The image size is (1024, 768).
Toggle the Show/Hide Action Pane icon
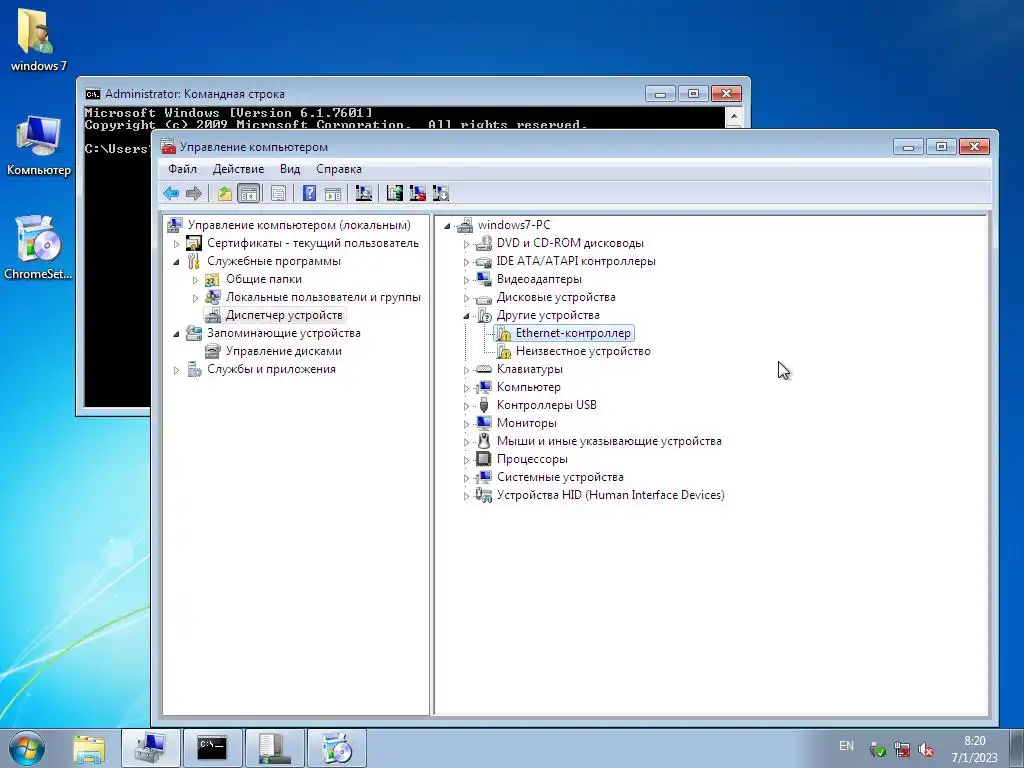tap(333, 193)
